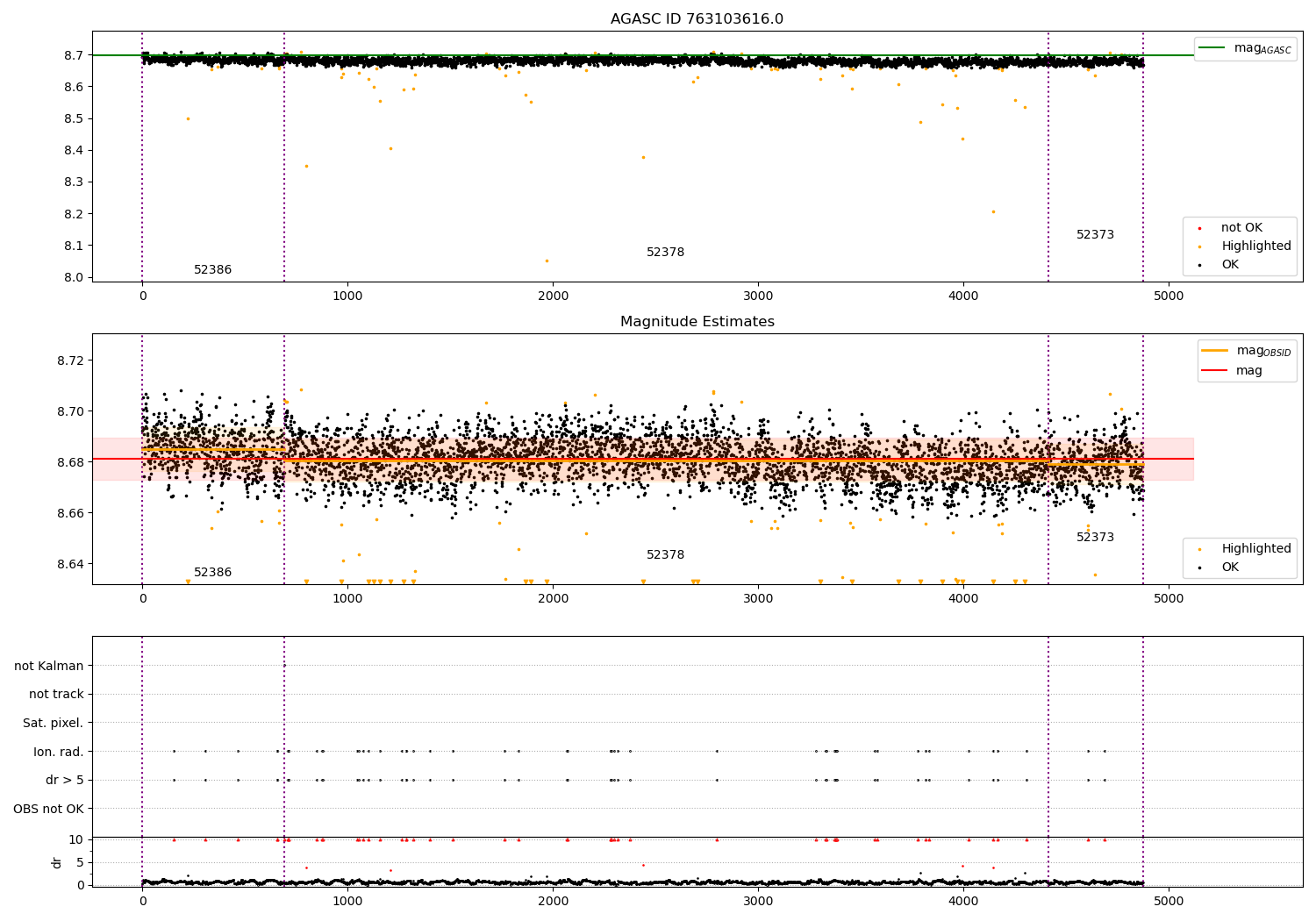Click the 'Ion. rad.' row label

pyautogui.click(x=59, y=752)
